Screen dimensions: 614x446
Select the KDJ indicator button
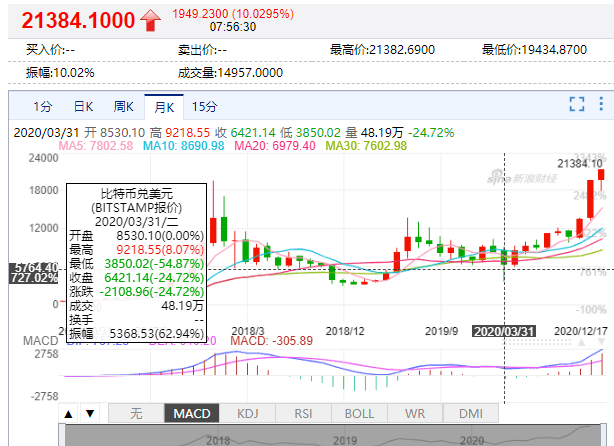[247, 413]
